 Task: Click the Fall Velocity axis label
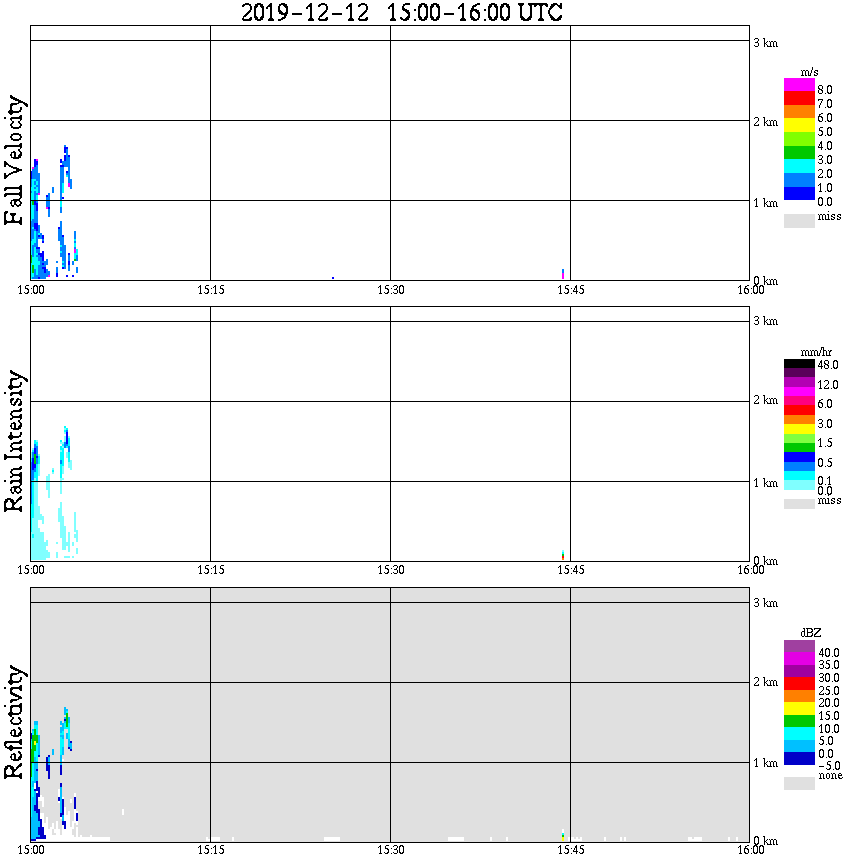click(x=14, y=160)
